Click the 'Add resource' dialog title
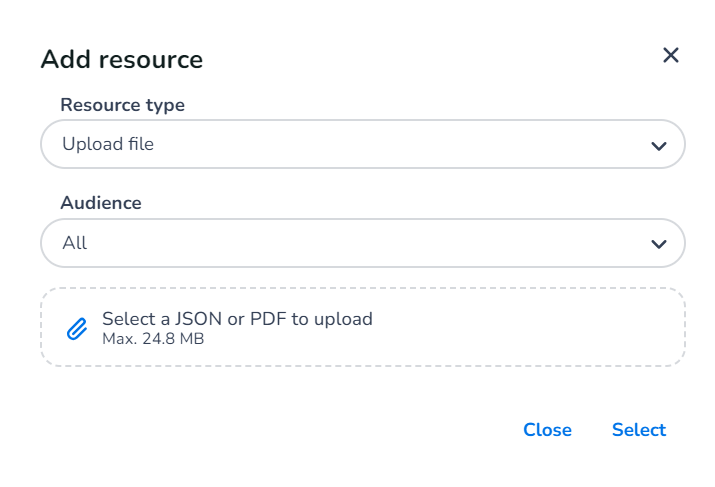The image size is (715, 487). [x=122, y=59]
